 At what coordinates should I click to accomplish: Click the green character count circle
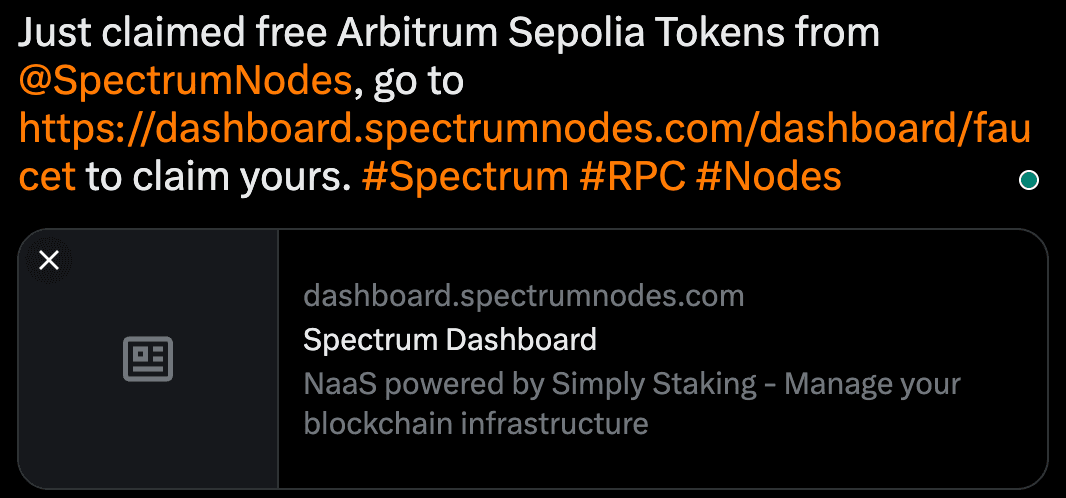coord(1028,181)
